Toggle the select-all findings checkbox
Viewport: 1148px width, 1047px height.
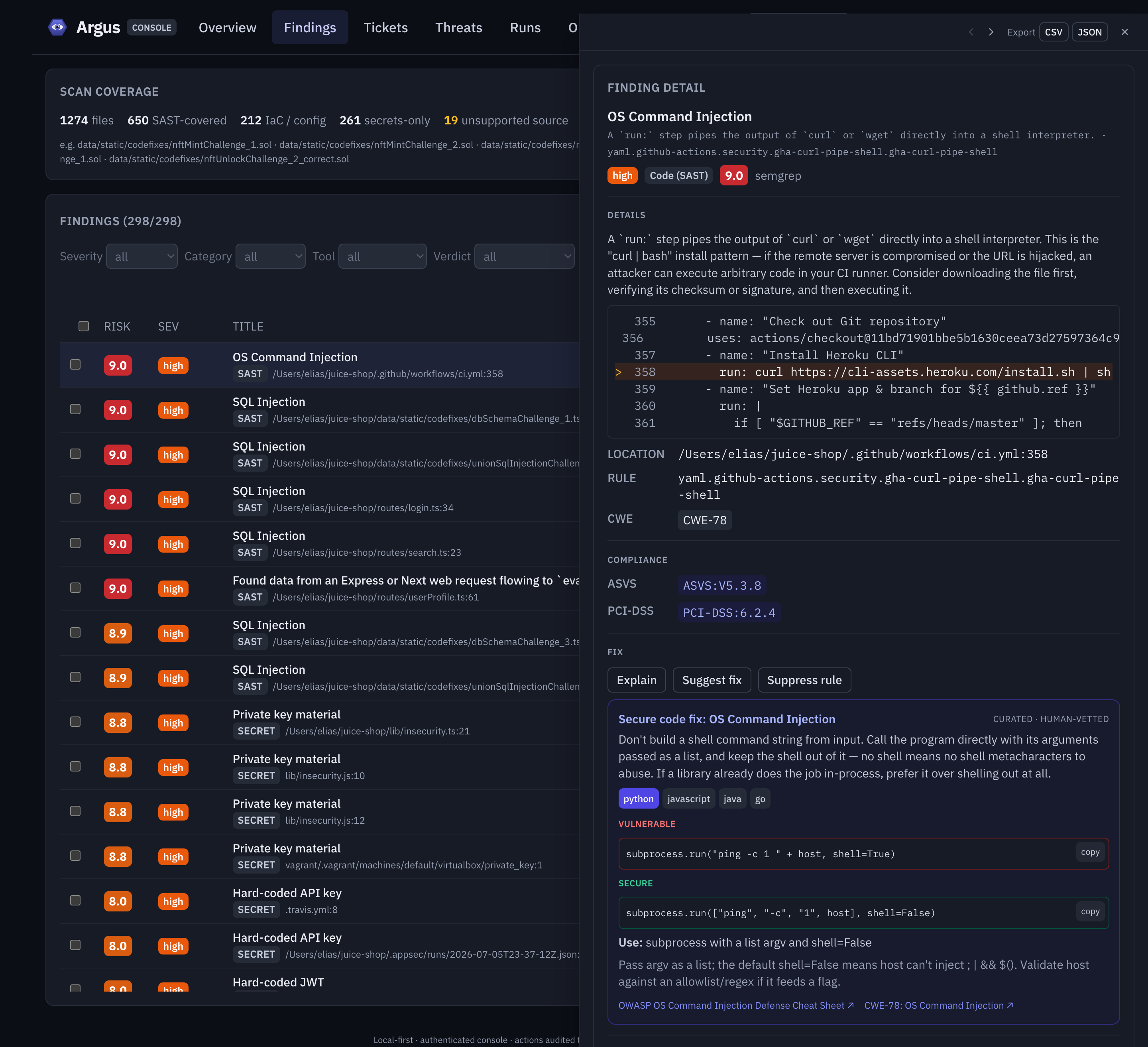pos(84,326)
